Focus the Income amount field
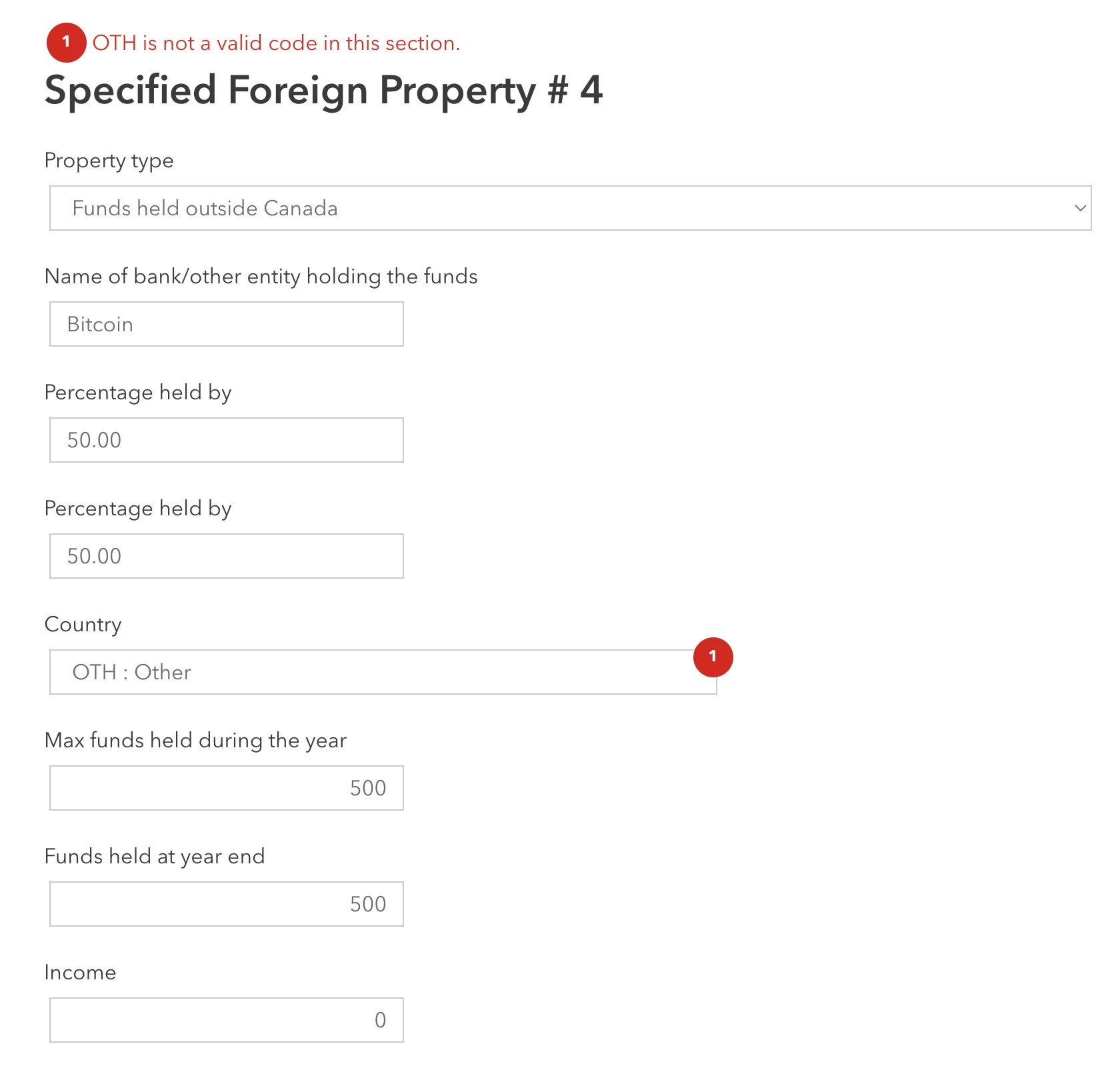Viewport: 1120px width, 1076px height. click(x=226, y=1020)
